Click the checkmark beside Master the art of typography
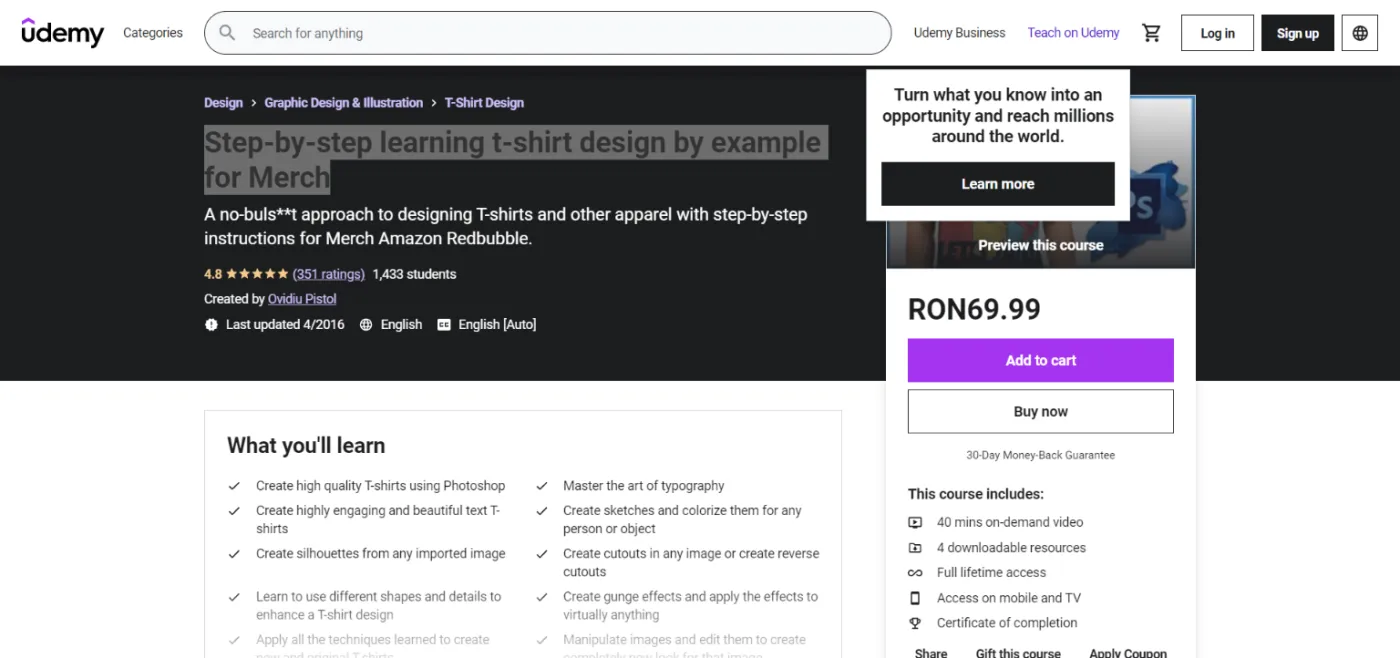The height and width of the screenshot is (658, 1400). point(541,486)
